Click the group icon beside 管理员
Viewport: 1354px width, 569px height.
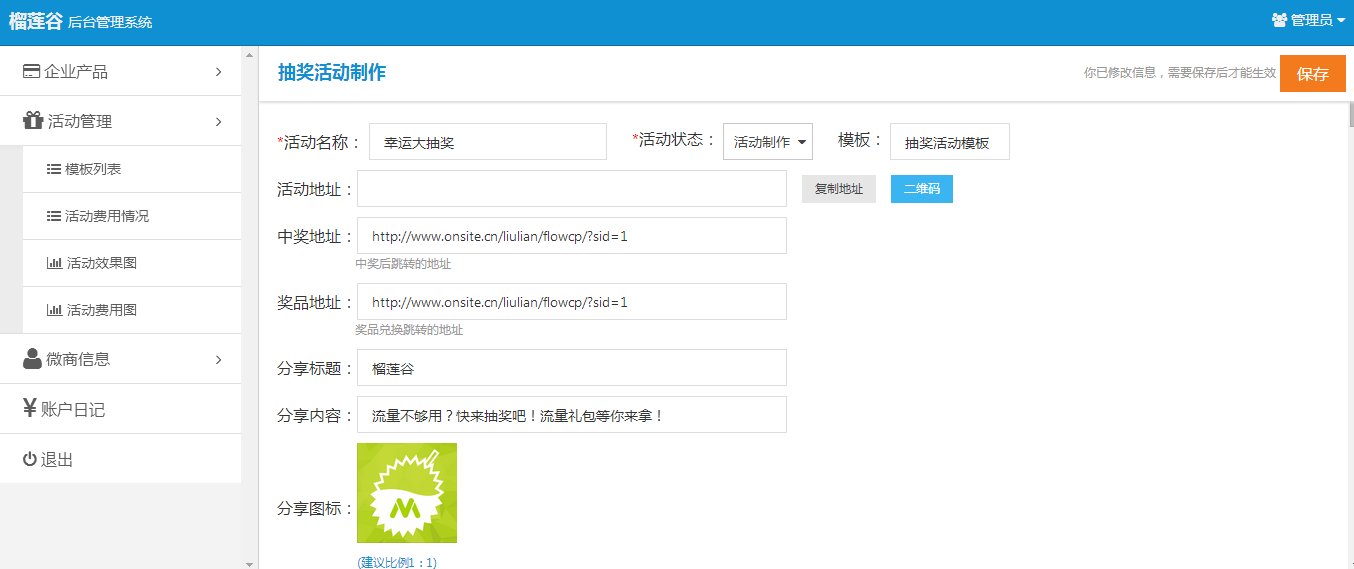click(x=1279, y=20)
